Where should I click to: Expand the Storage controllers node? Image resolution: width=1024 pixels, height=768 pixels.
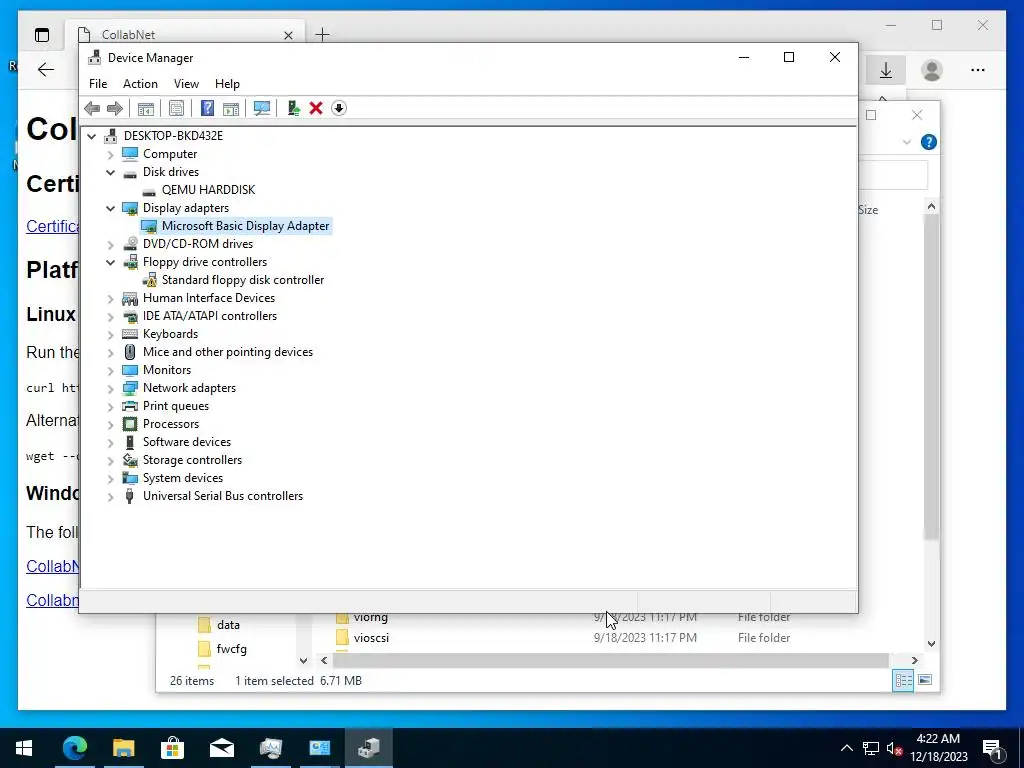point(110,460)
